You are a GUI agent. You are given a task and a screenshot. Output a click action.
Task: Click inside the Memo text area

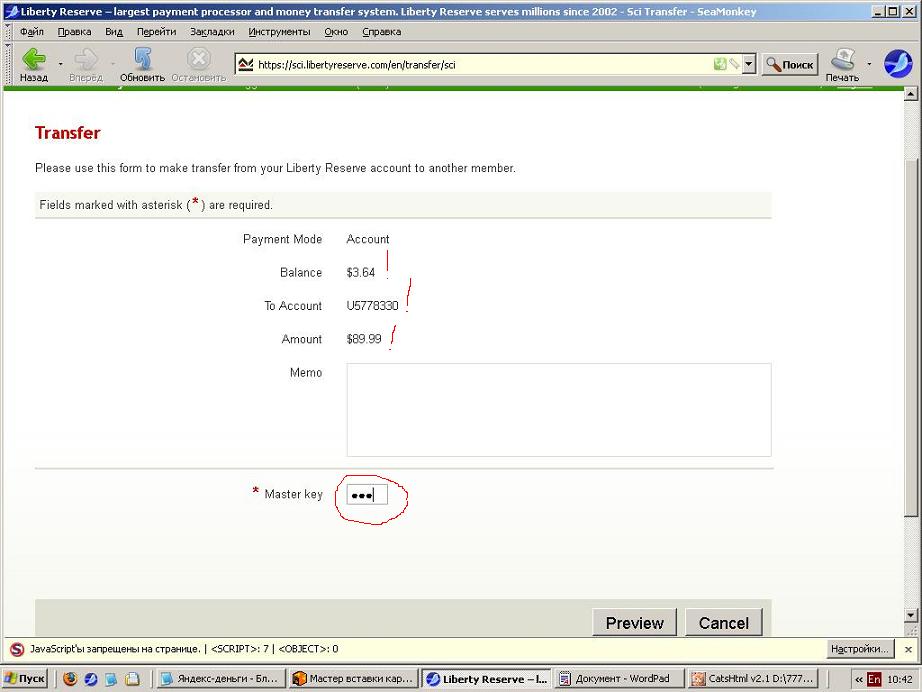coord(559,410)
